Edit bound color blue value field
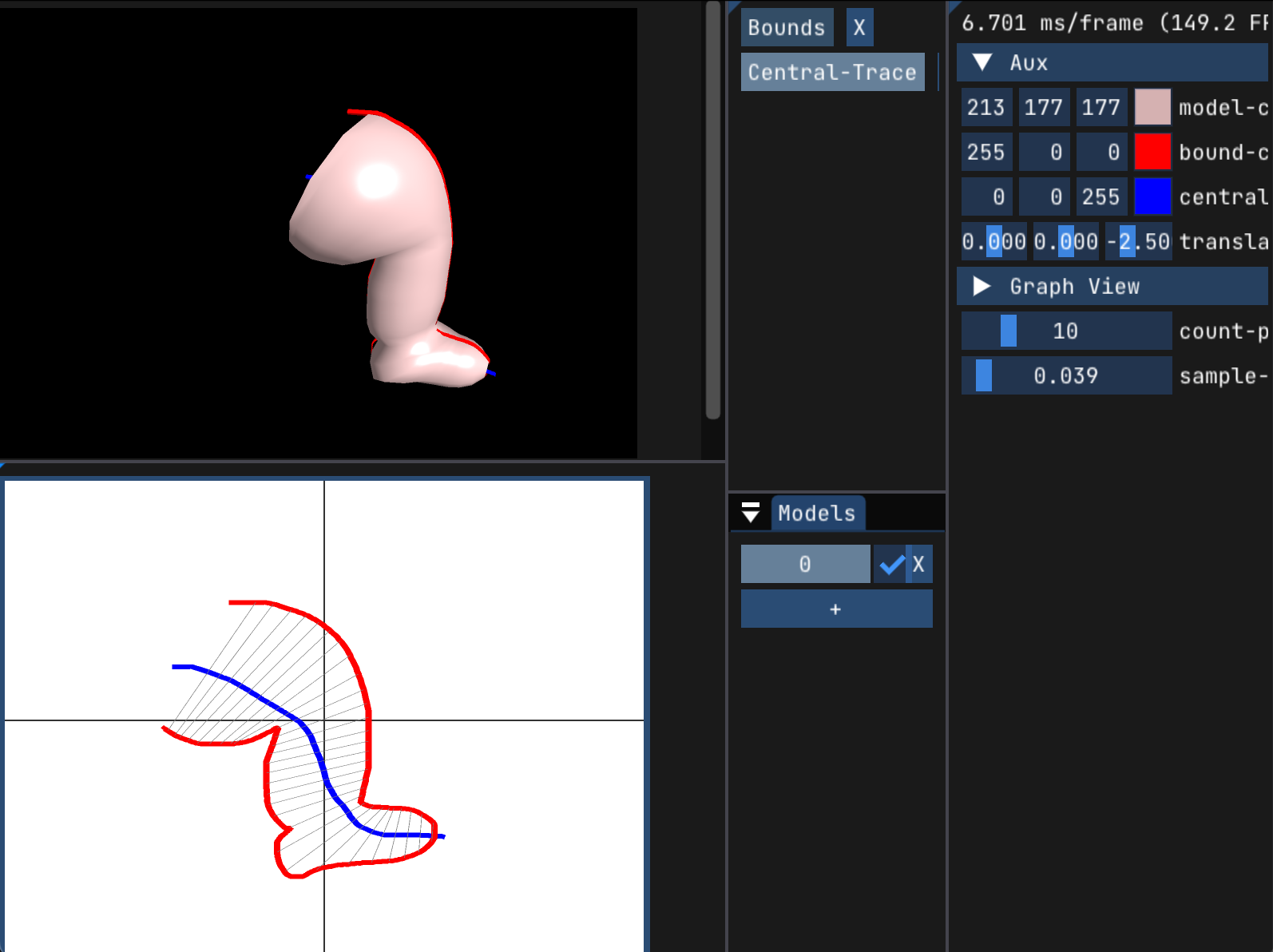 click(x=1101, y=152)
